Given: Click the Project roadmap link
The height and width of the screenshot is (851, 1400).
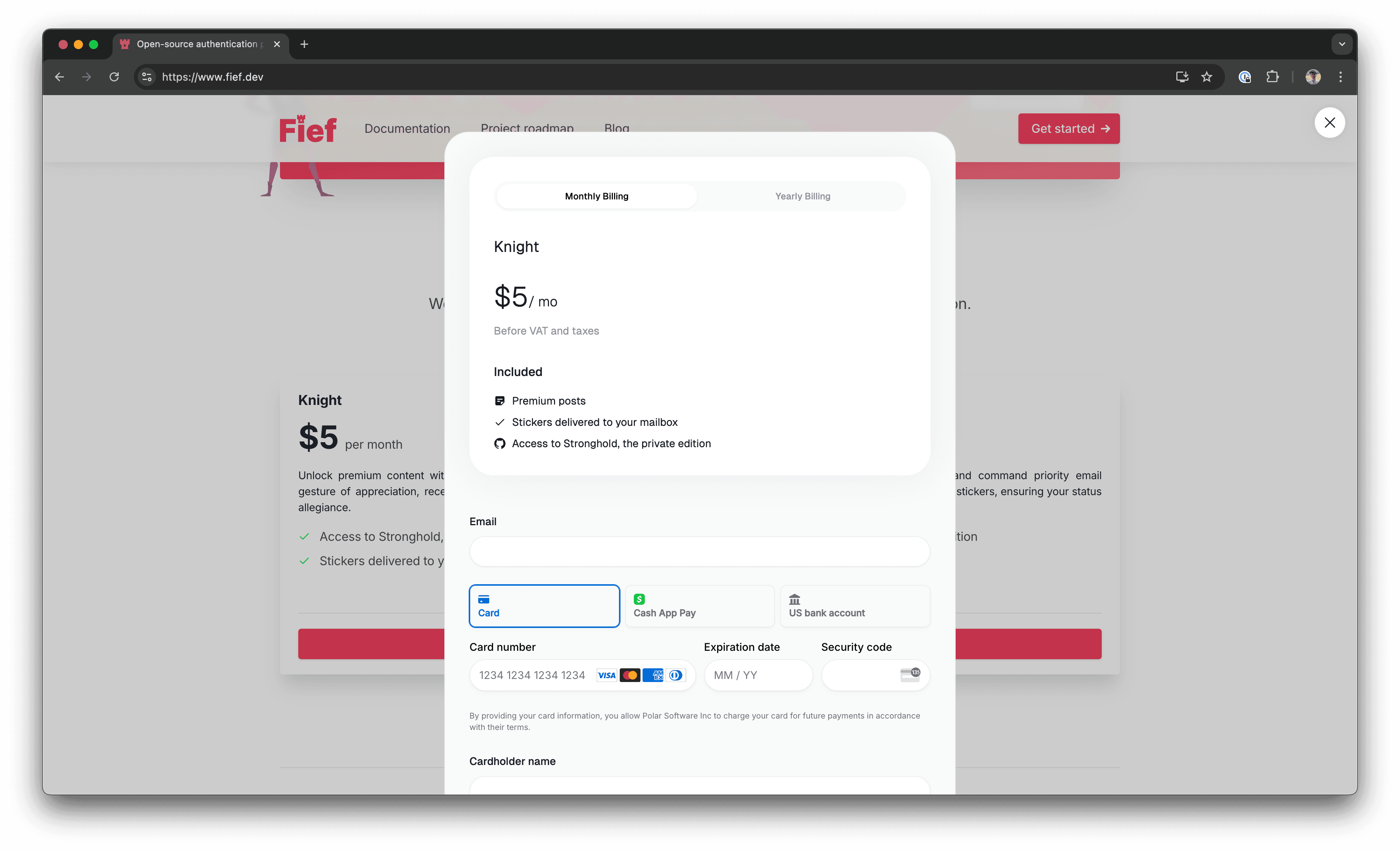Looking at the screenshot, I should pos(527,128).
